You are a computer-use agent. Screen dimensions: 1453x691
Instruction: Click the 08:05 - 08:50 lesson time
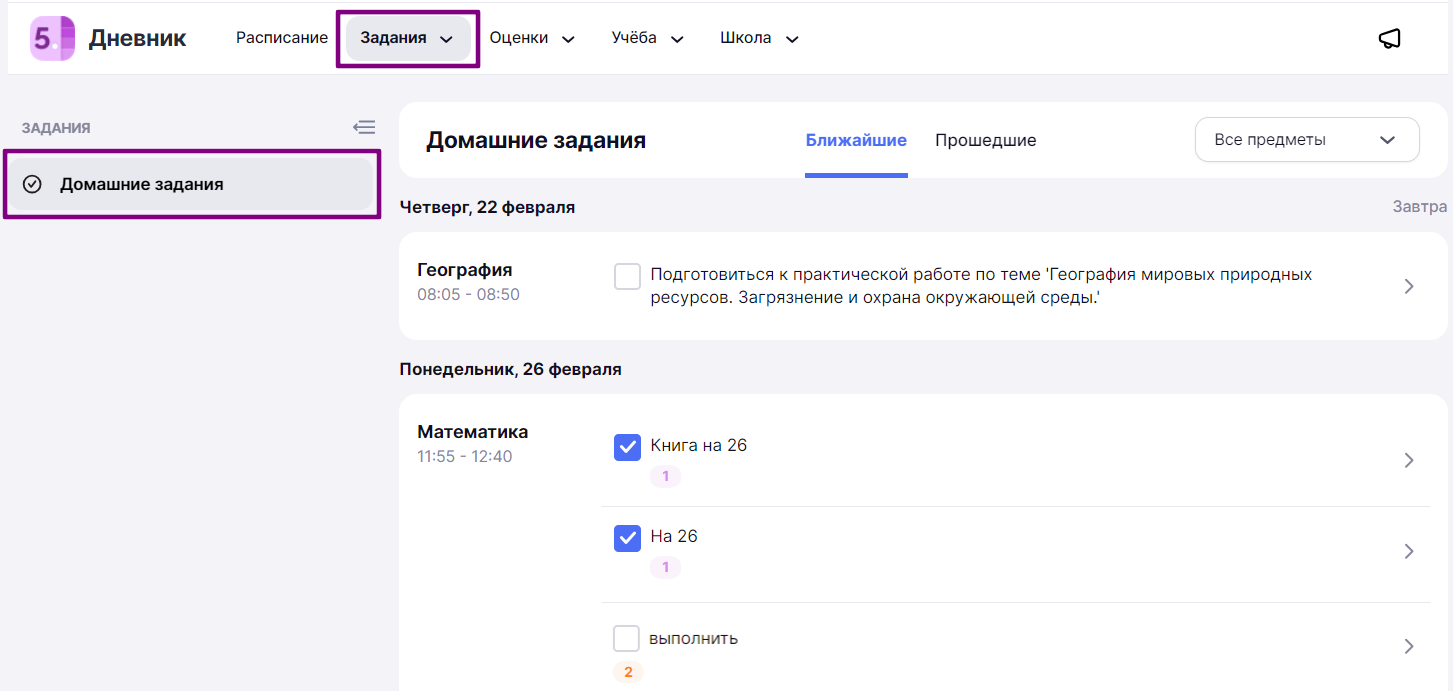click(x=468, y=295)
